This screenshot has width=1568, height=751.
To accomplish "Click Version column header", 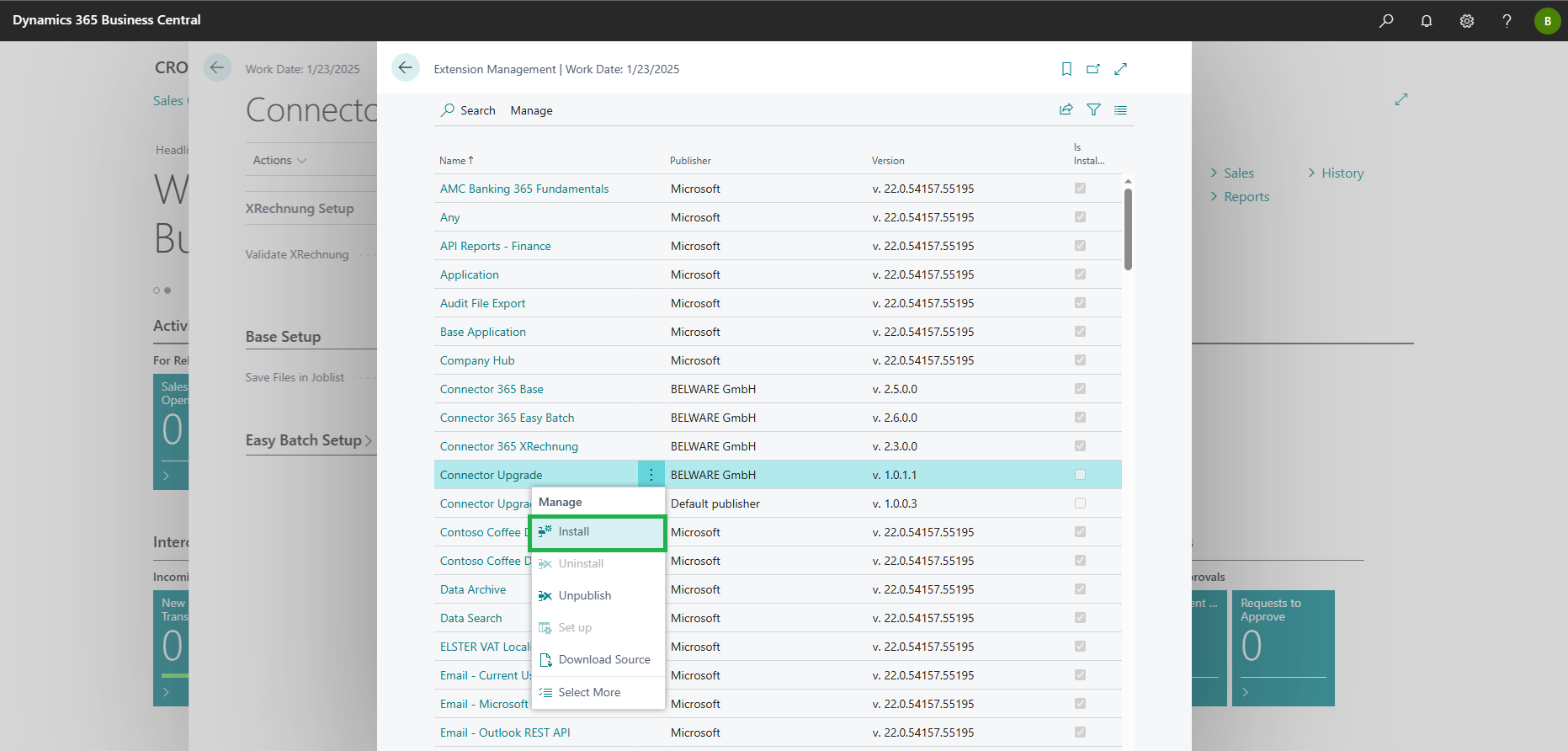I will click(x=888, y=161).
